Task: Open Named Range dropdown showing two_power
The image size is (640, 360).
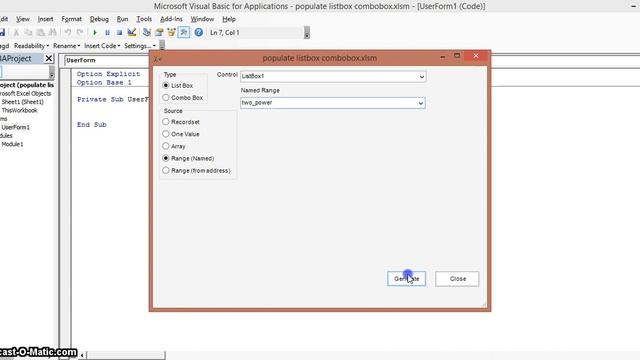Action: click(420, 103)
